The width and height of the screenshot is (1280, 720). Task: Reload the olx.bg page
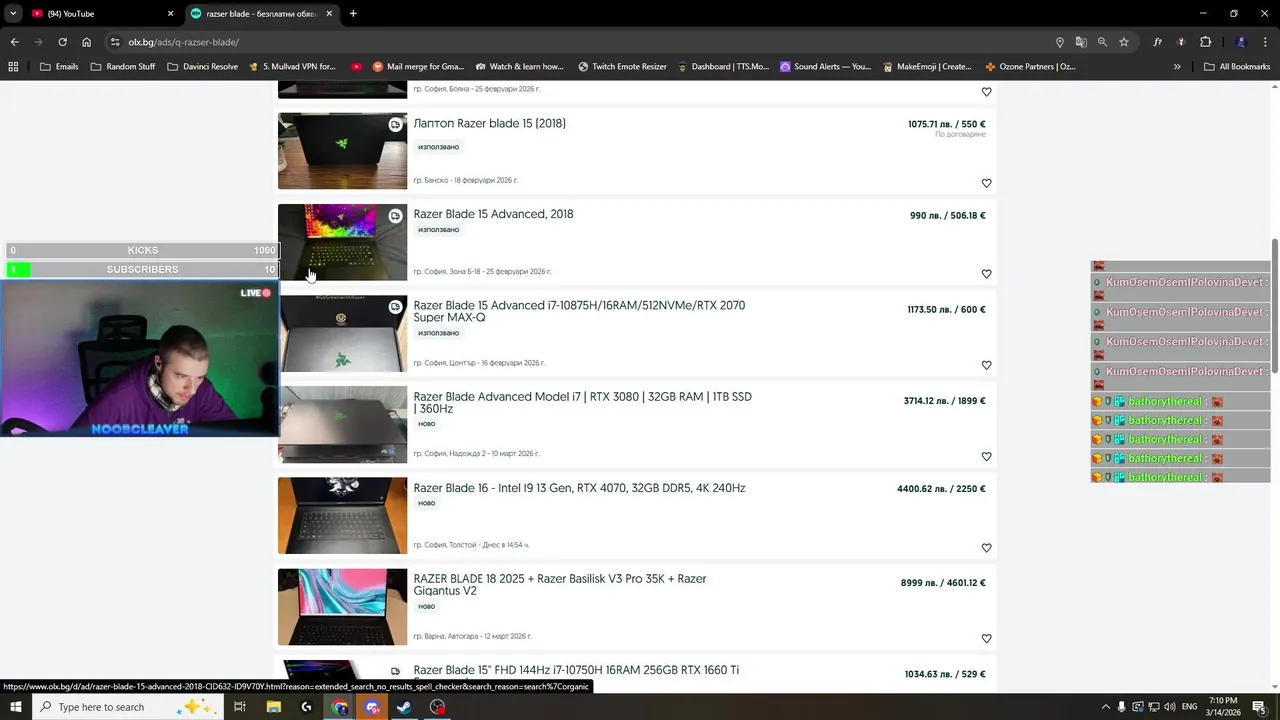pos(62,42)
